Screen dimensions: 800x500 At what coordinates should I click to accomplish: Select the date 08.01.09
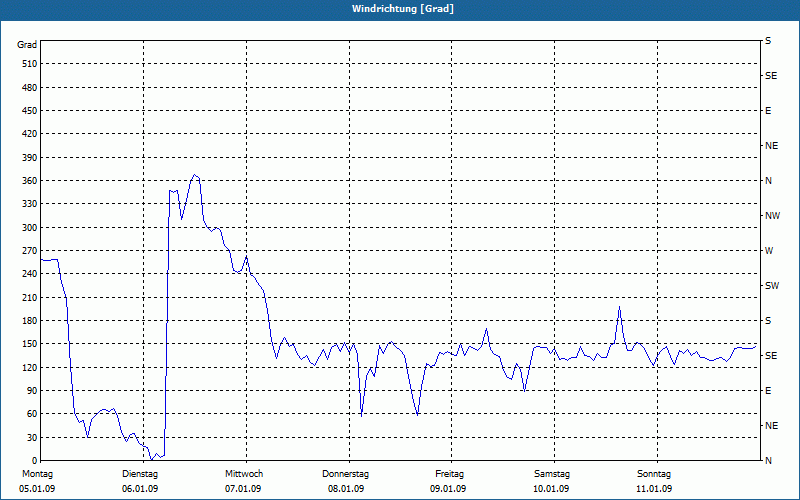[346, 489]
